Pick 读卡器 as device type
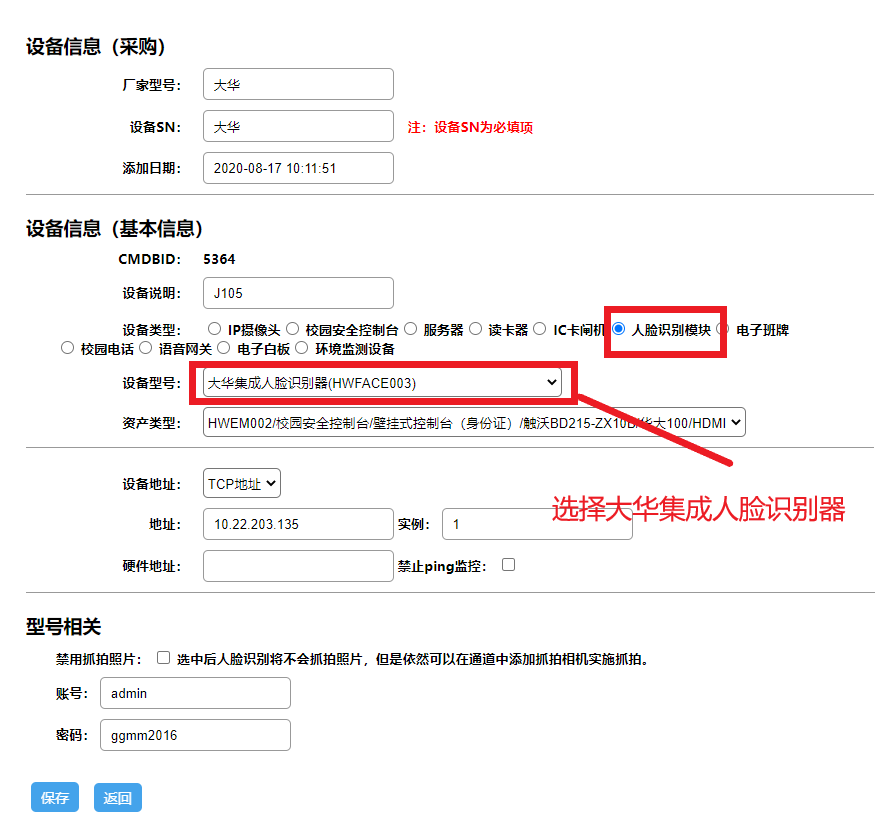This screenshot has width=893, height=821. [475, 329]
